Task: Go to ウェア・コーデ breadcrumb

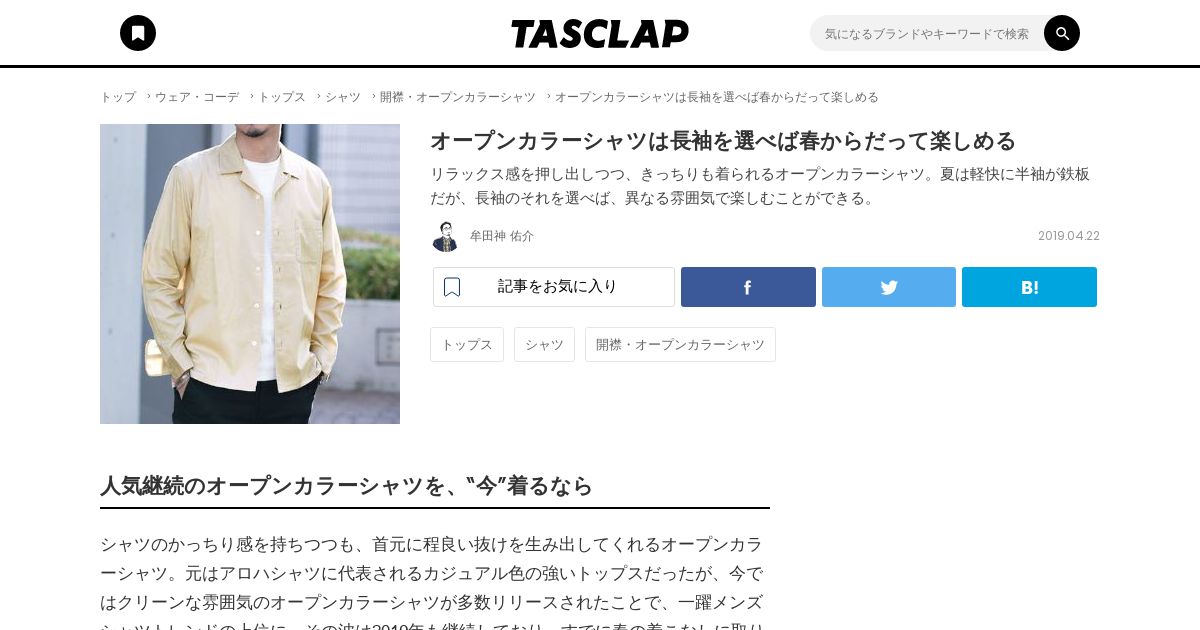Action: (x=197, y=97)
